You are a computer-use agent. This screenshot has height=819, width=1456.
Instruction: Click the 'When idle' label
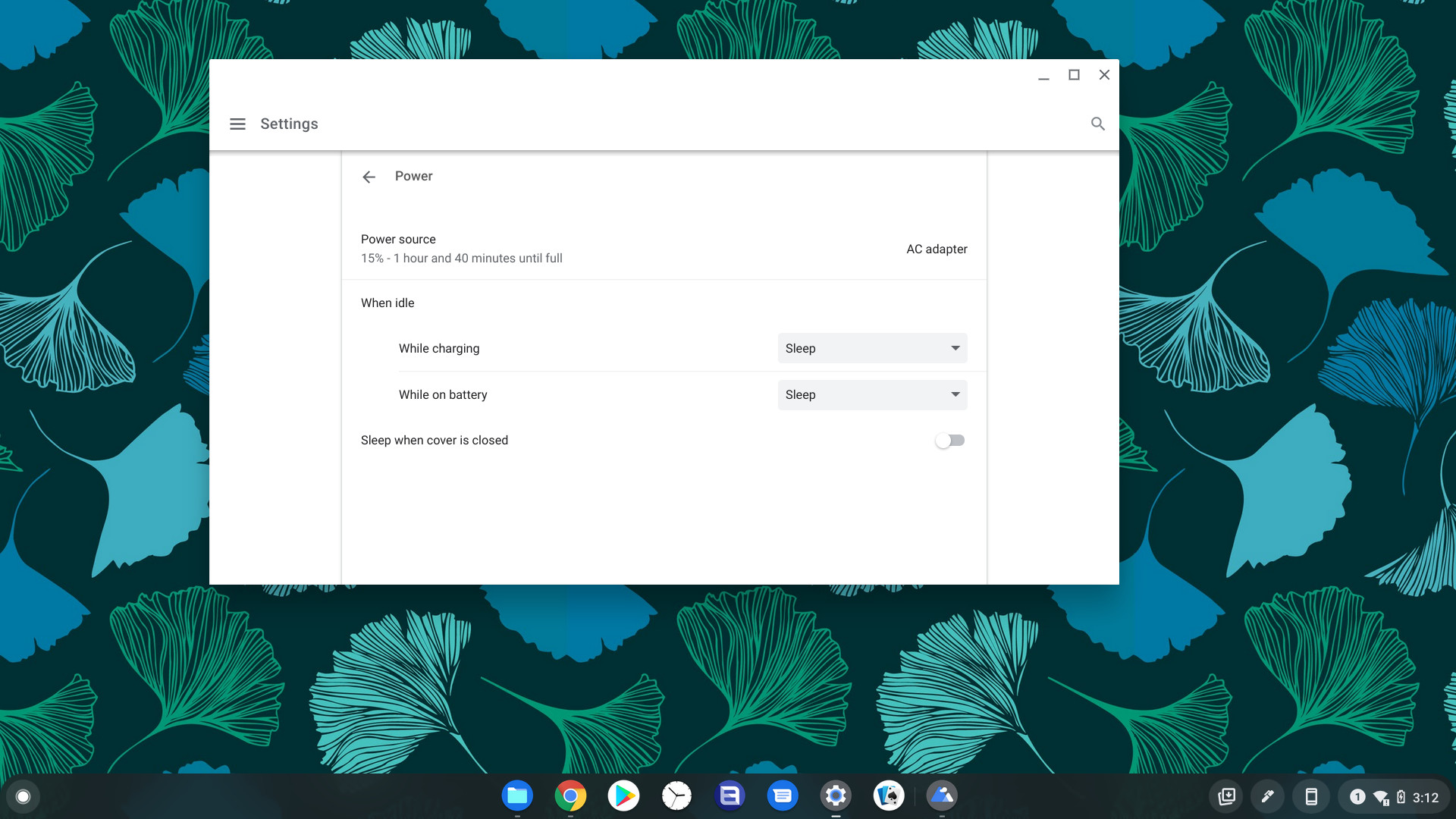(x=388, y=303)
